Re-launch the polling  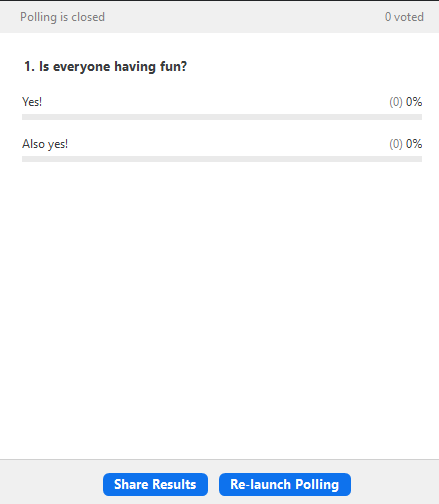[285, 484]
